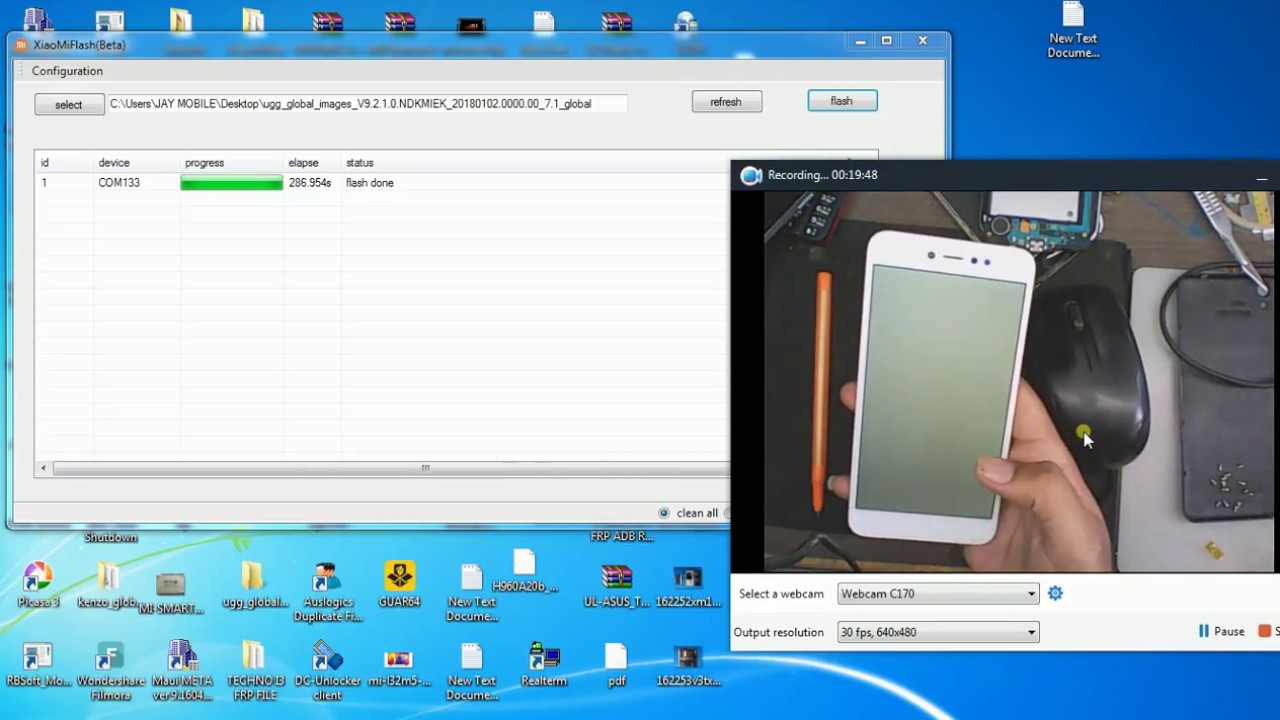The image size is (1280, 720).
Task: Click the firmware path input field
Action: [367, 103]
